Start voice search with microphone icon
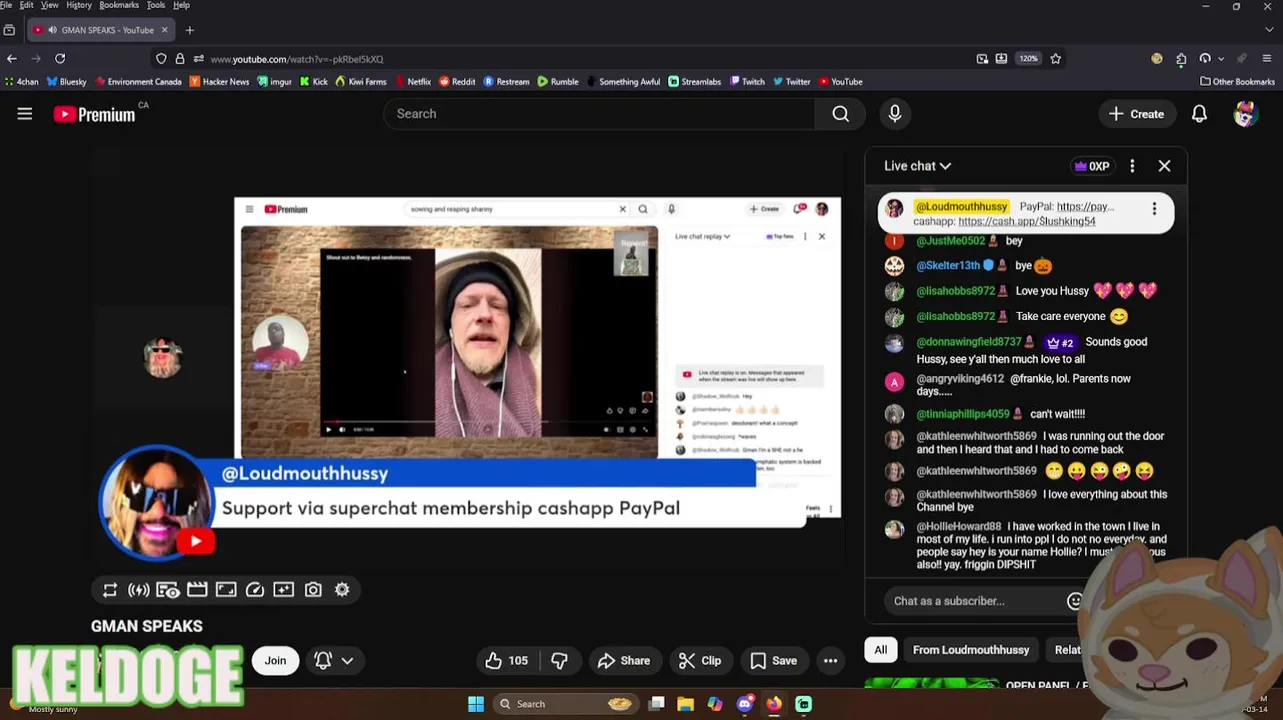The image size is (1283, 720). (895, 114)
